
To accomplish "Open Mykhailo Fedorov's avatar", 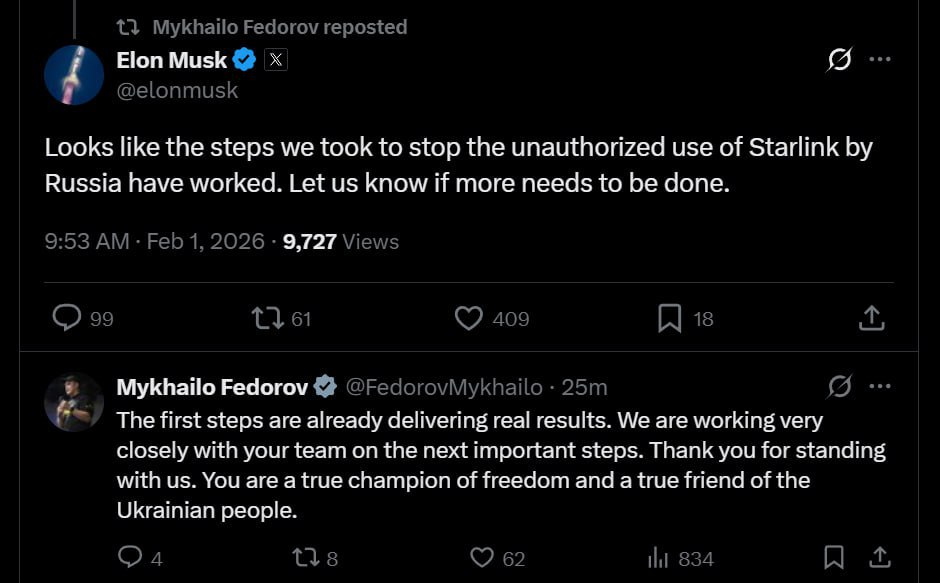I will point(74,402).
